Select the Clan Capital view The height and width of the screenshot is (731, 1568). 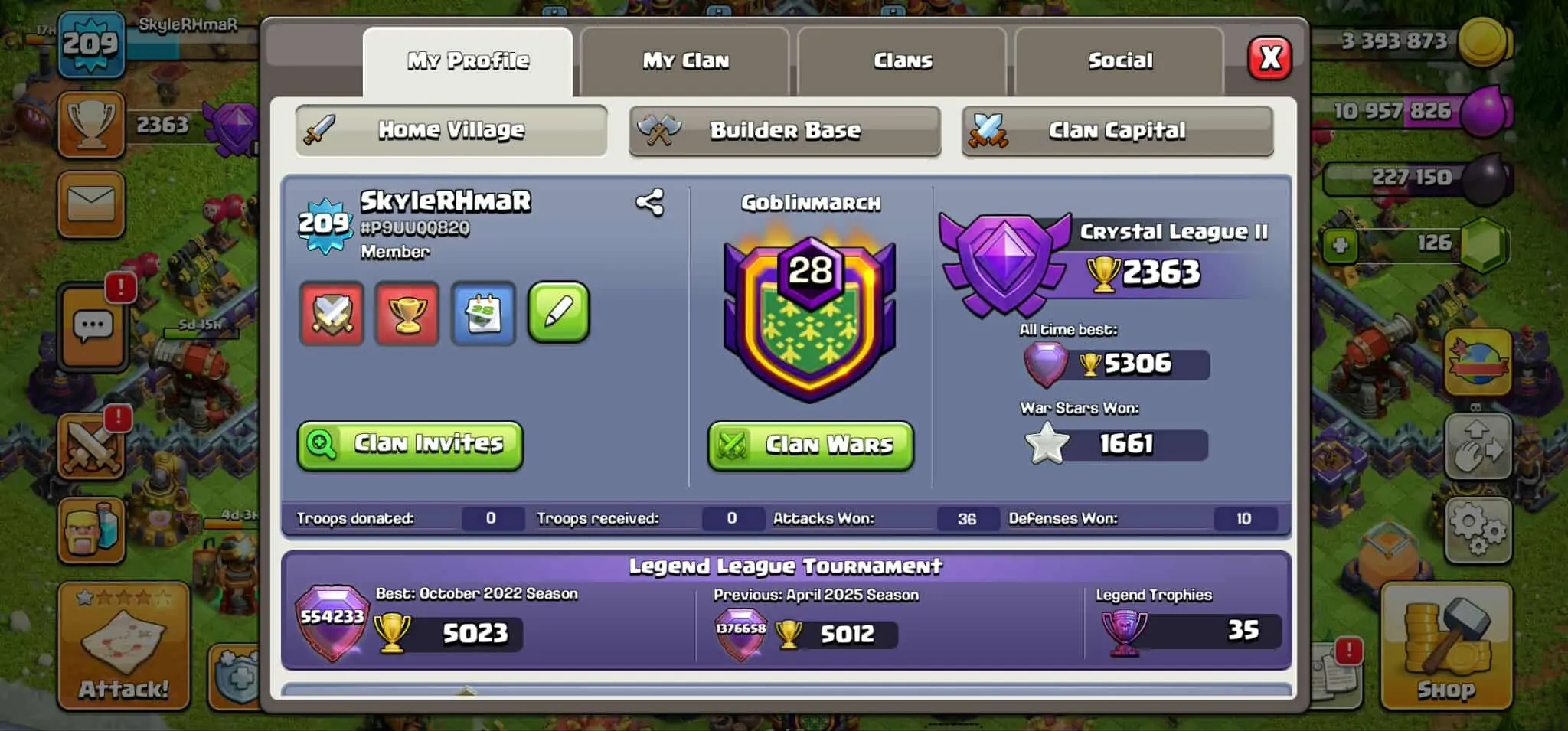point(1117,131)
